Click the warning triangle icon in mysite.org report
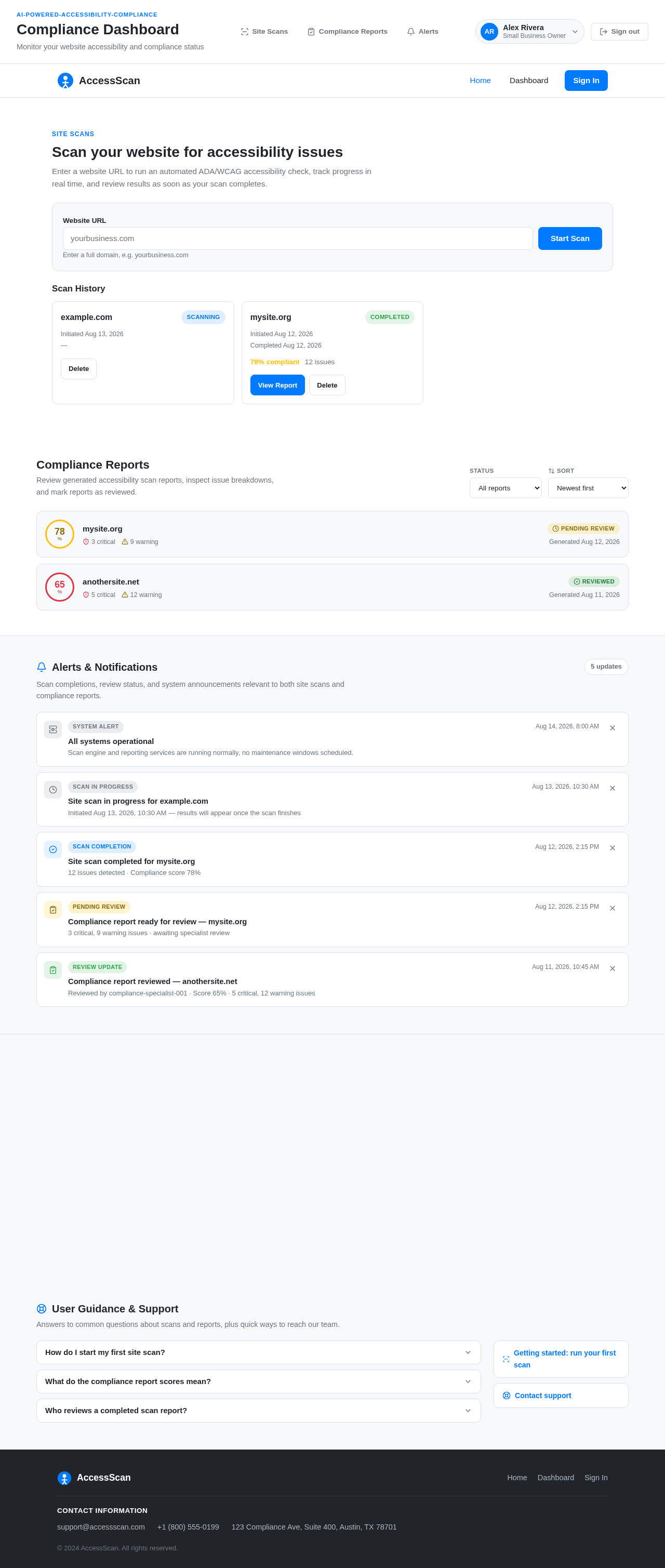 pos(125,542)
